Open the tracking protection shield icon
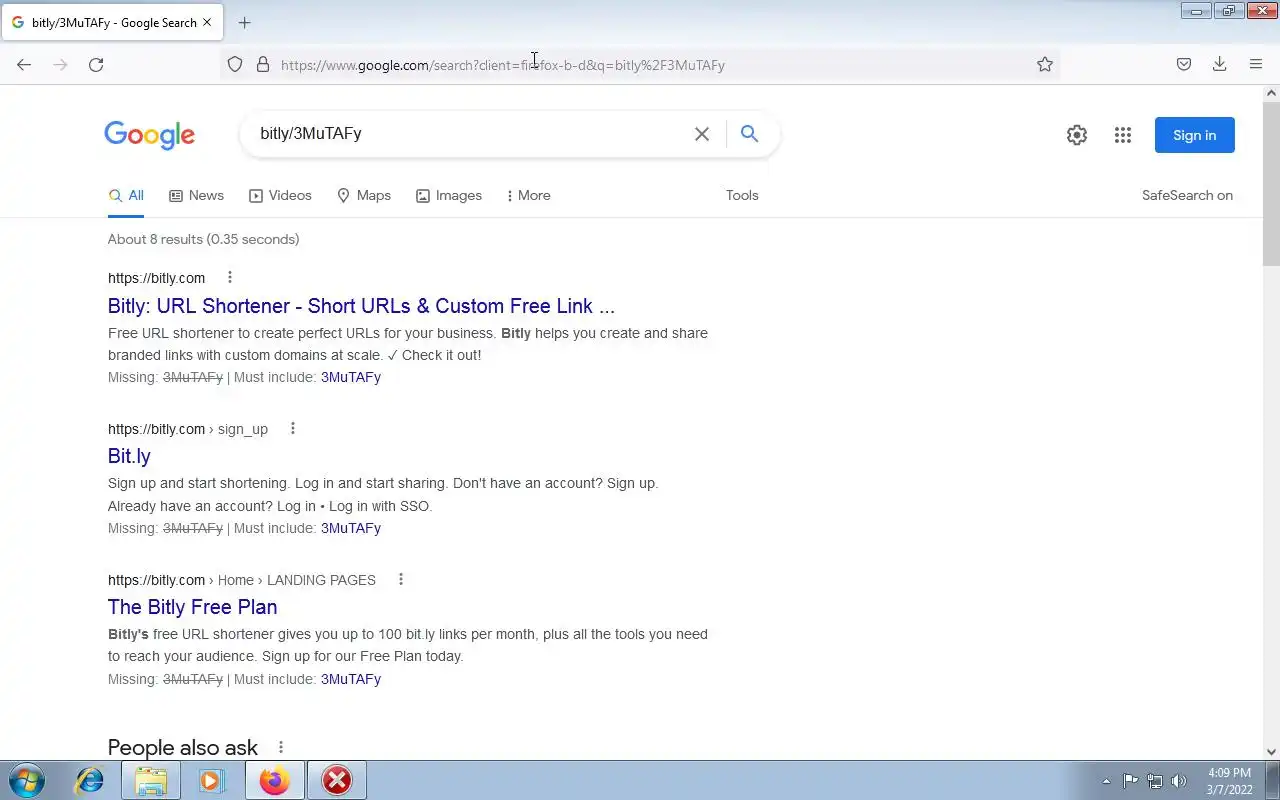1280x800 pixels. pyautogui.click(x=235, y=65)
